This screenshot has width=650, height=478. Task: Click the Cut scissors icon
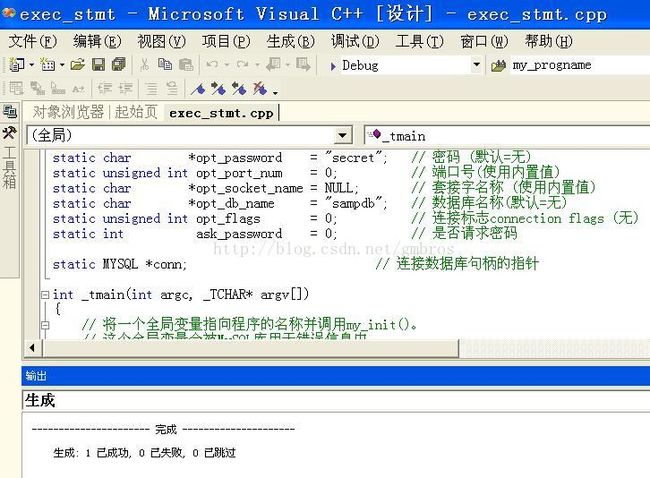click(x=144, y=65)
